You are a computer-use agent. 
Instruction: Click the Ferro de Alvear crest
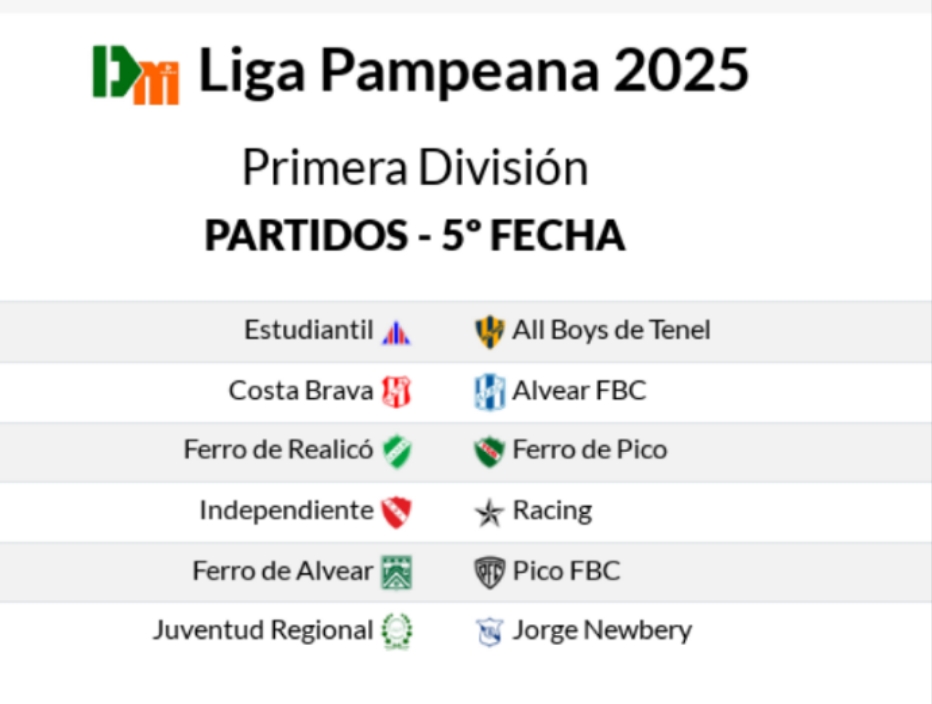pyautogui.click(x=396, y=572)
